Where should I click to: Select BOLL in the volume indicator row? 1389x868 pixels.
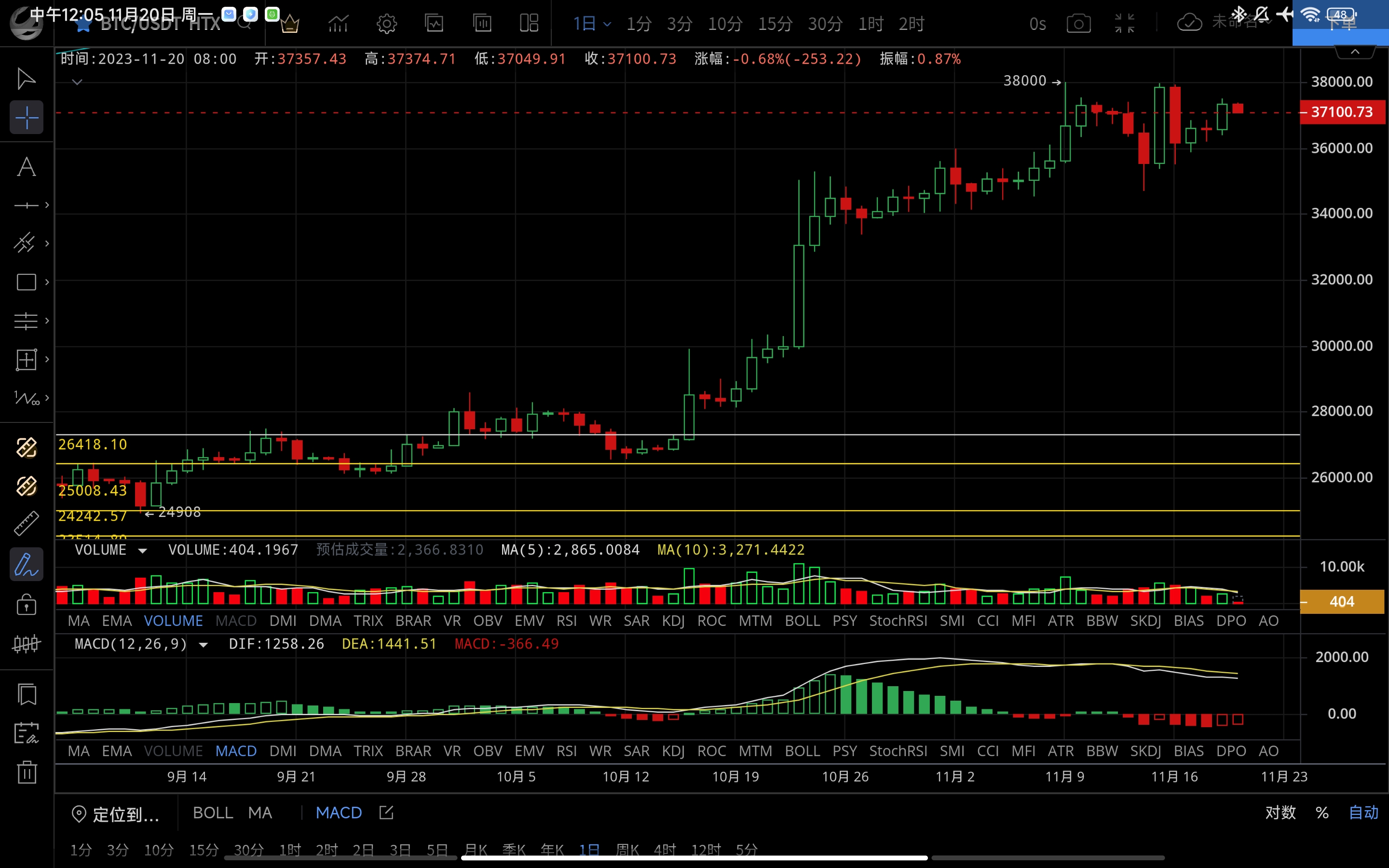point(803,621)
